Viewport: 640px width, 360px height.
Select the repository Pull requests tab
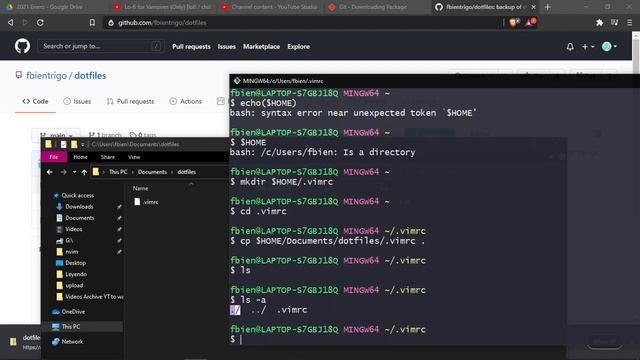[130, 101]
